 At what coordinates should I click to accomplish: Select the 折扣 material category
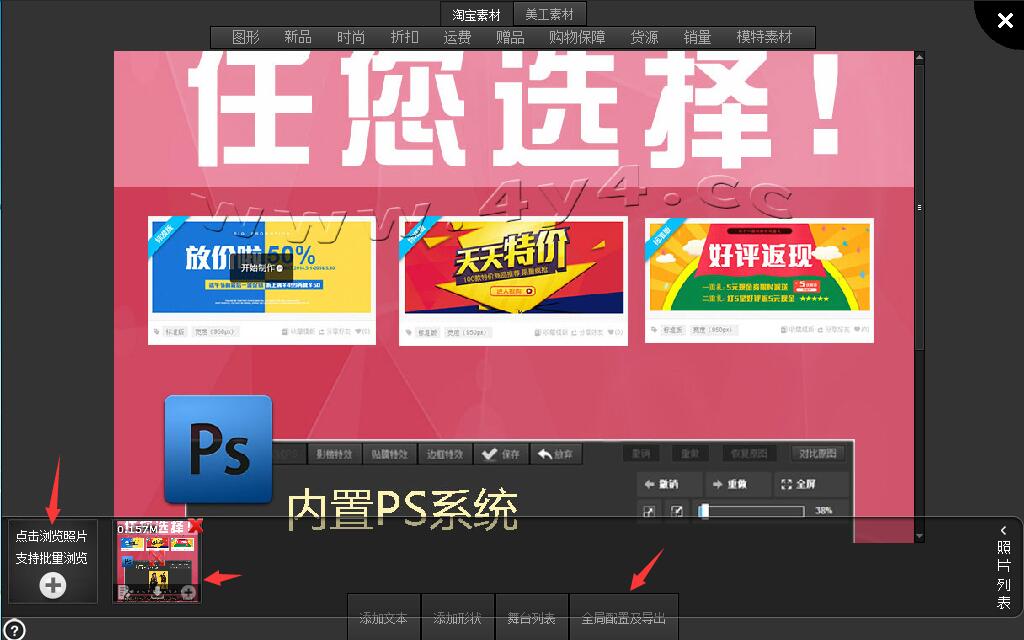click(404, 37)
